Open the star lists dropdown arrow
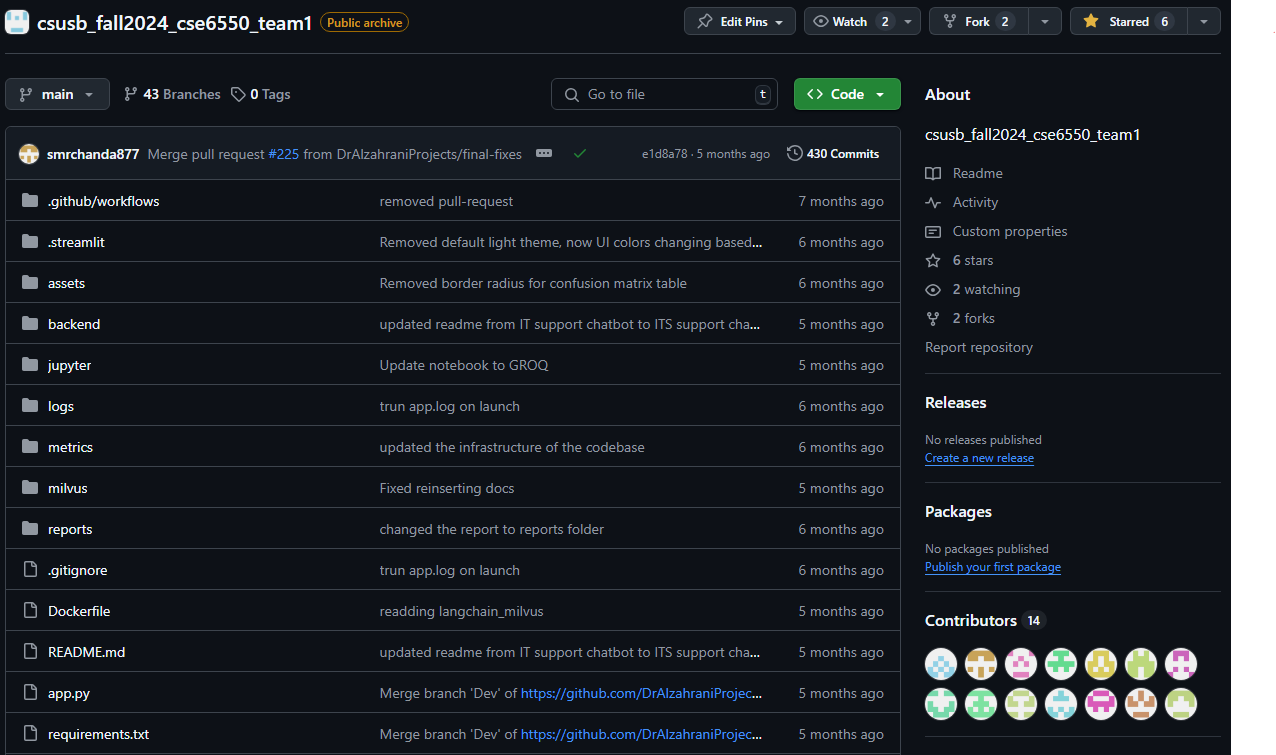Image resolution: width=1276 pixels, height=755 pixels. coord(1204,21)
